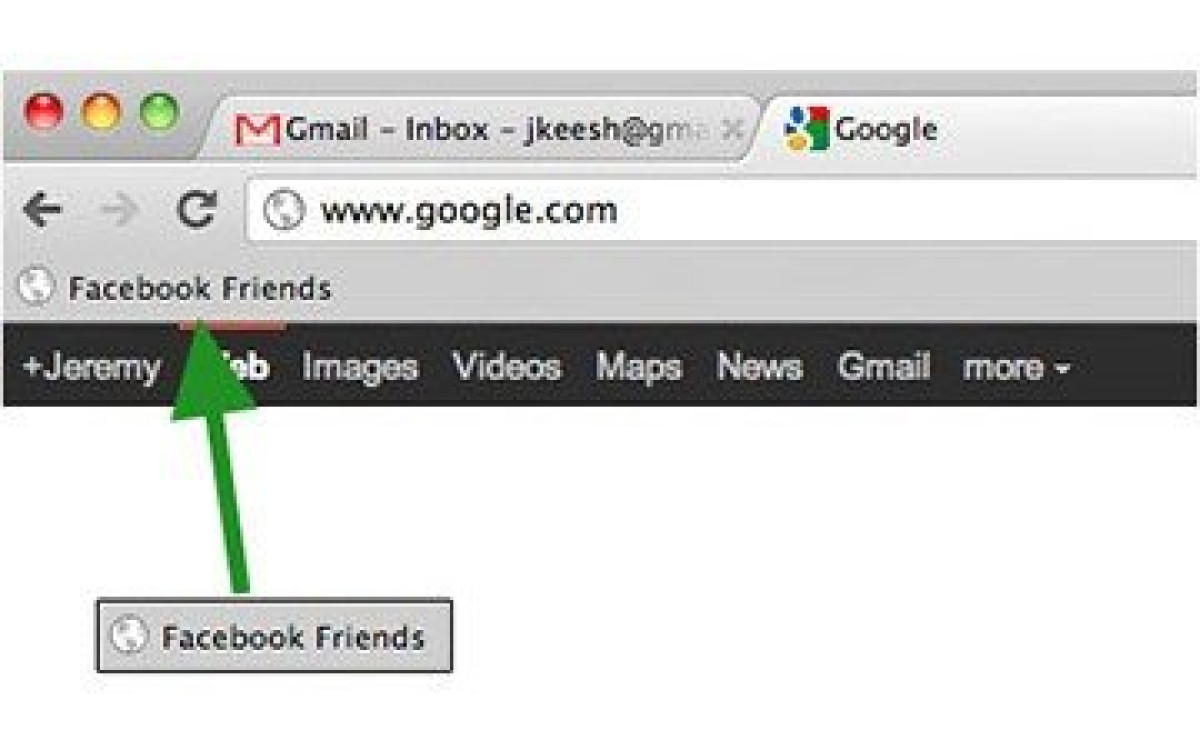Open News from the Google bar
The image size is (1200, 750).
[760, 367]
